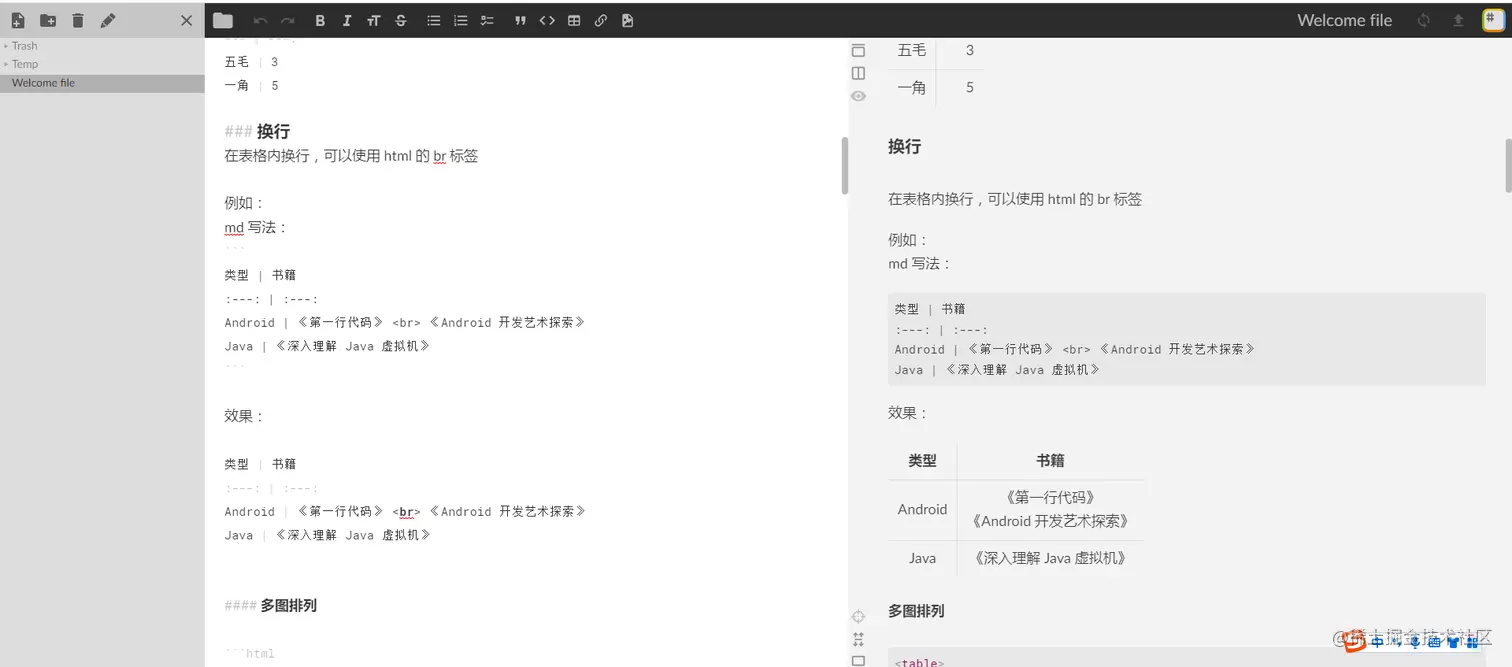Viewport: 1512px width, 667px height.
Task: Click the 换行 heading in editor
Action: tap(273, 132)
